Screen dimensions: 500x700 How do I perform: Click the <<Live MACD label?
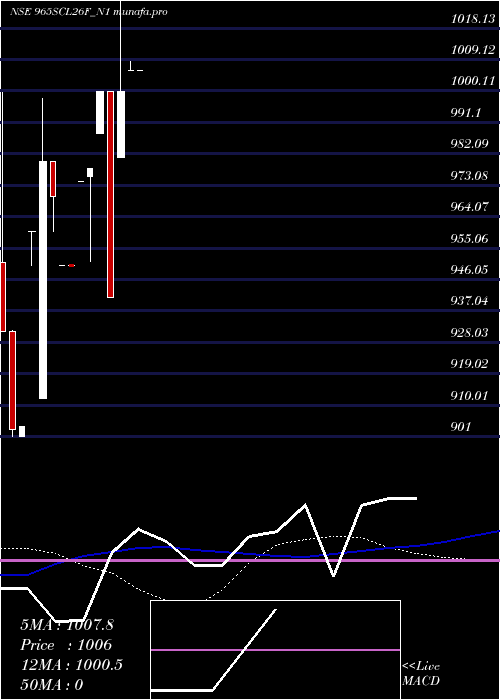point(421,674)
